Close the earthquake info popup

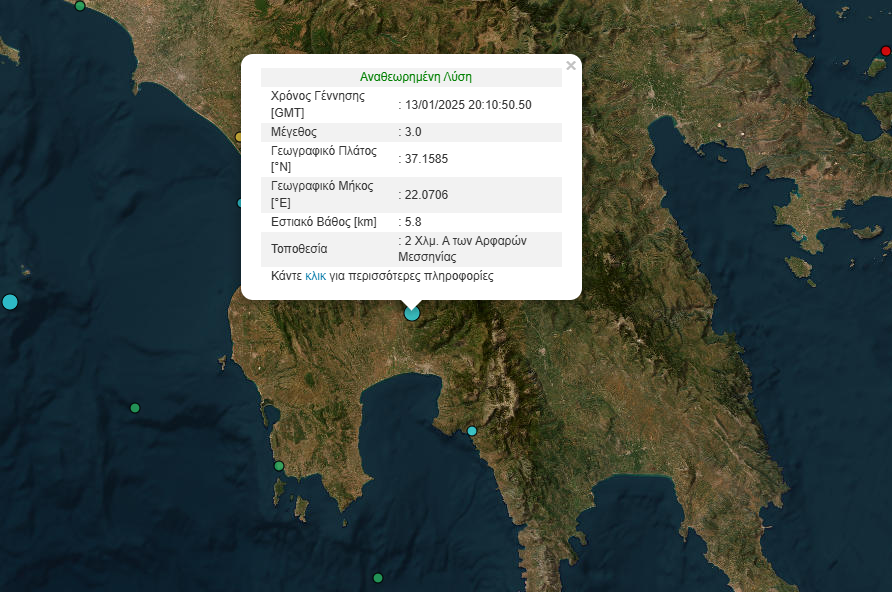tap(571, 66)
